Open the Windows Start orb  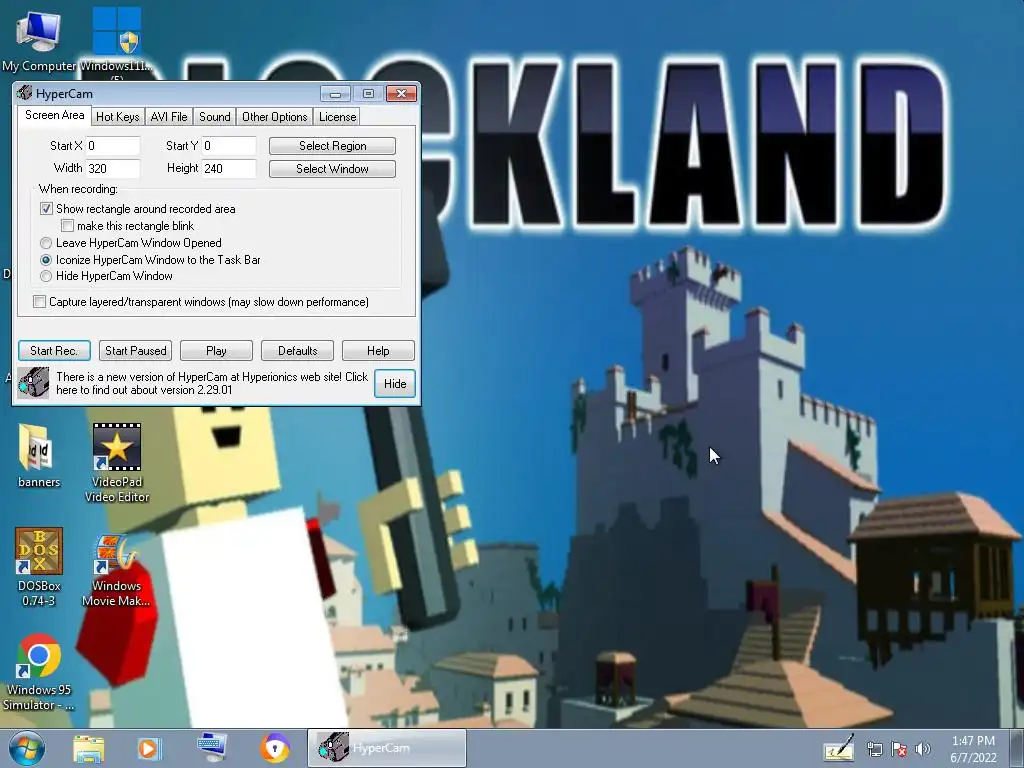click(x=26, y=748)
